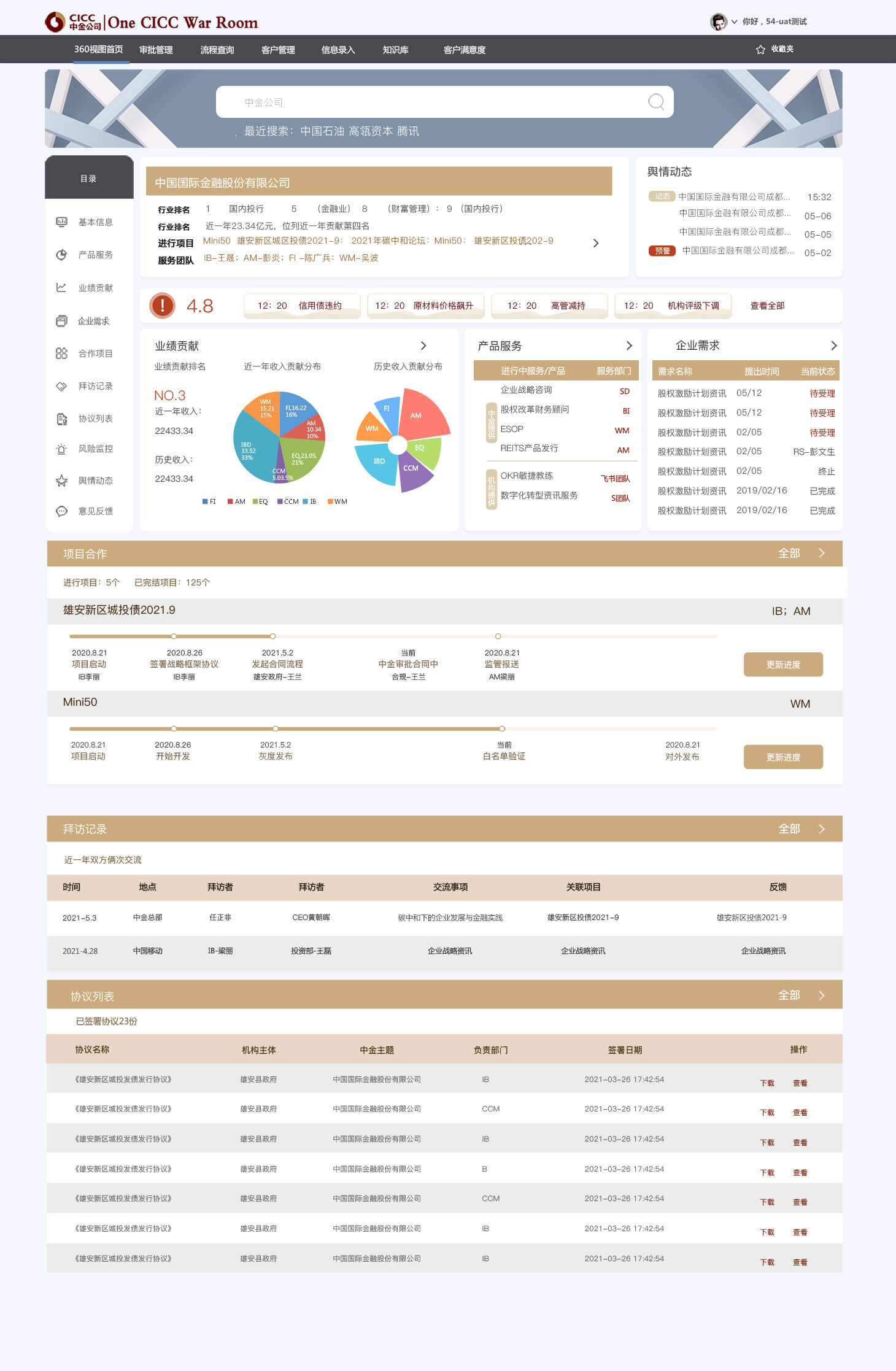The width and height of the screenshot is (896, 1371).
Task: Open 信用债违约 risk alert card
Action: click(x=302, y=306)
